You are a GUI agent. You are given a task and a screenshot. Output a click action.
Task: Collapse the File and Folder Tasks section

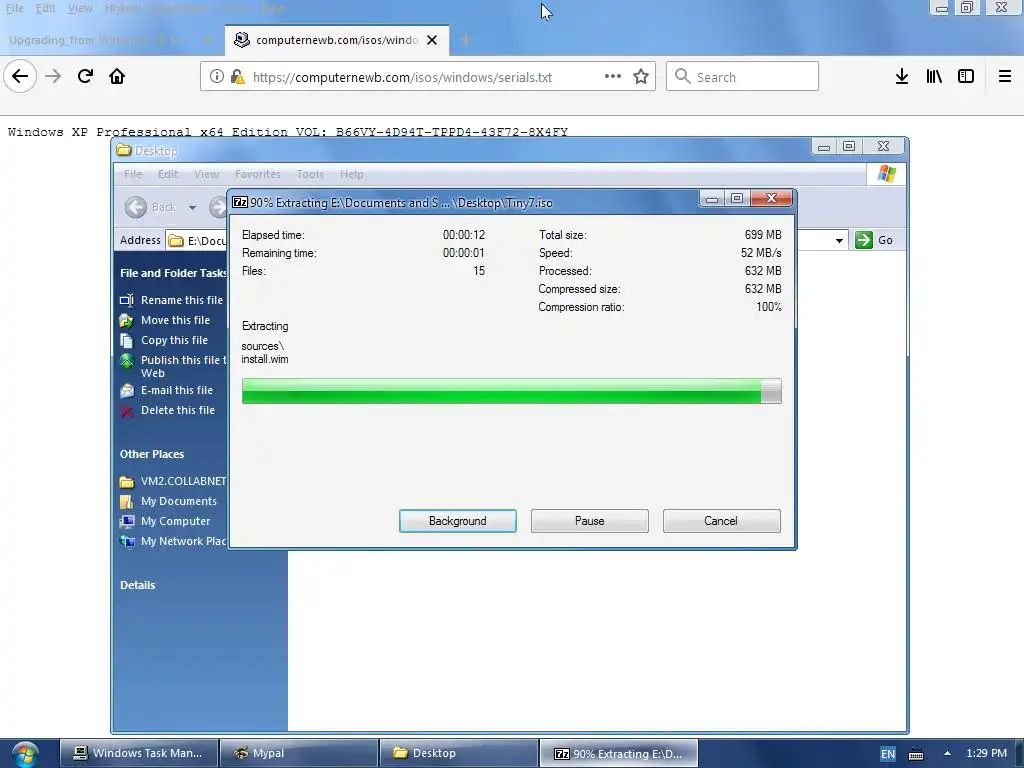172,273
